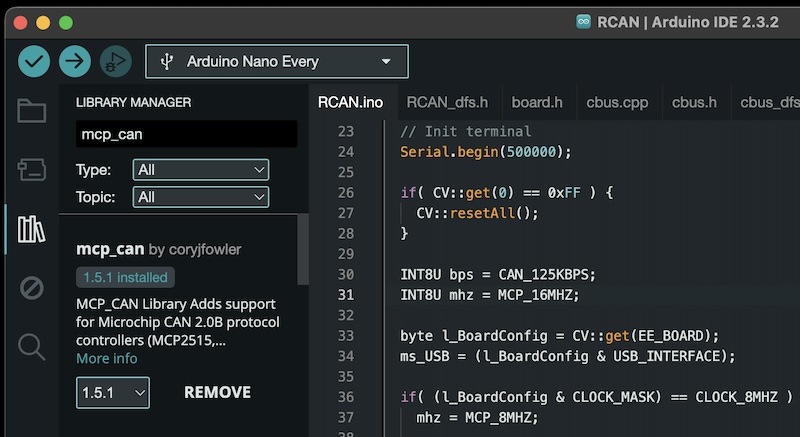This screenshot has width=800, height=437.
Task: Open the Search magnifier sidebar icon
Action: [x=31, y=347]
